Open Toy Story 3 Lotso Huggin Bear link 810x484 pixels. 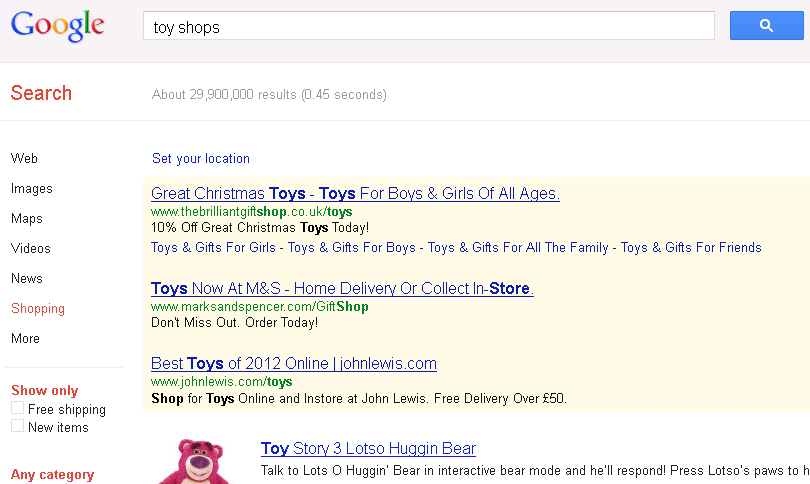[368, 448]
